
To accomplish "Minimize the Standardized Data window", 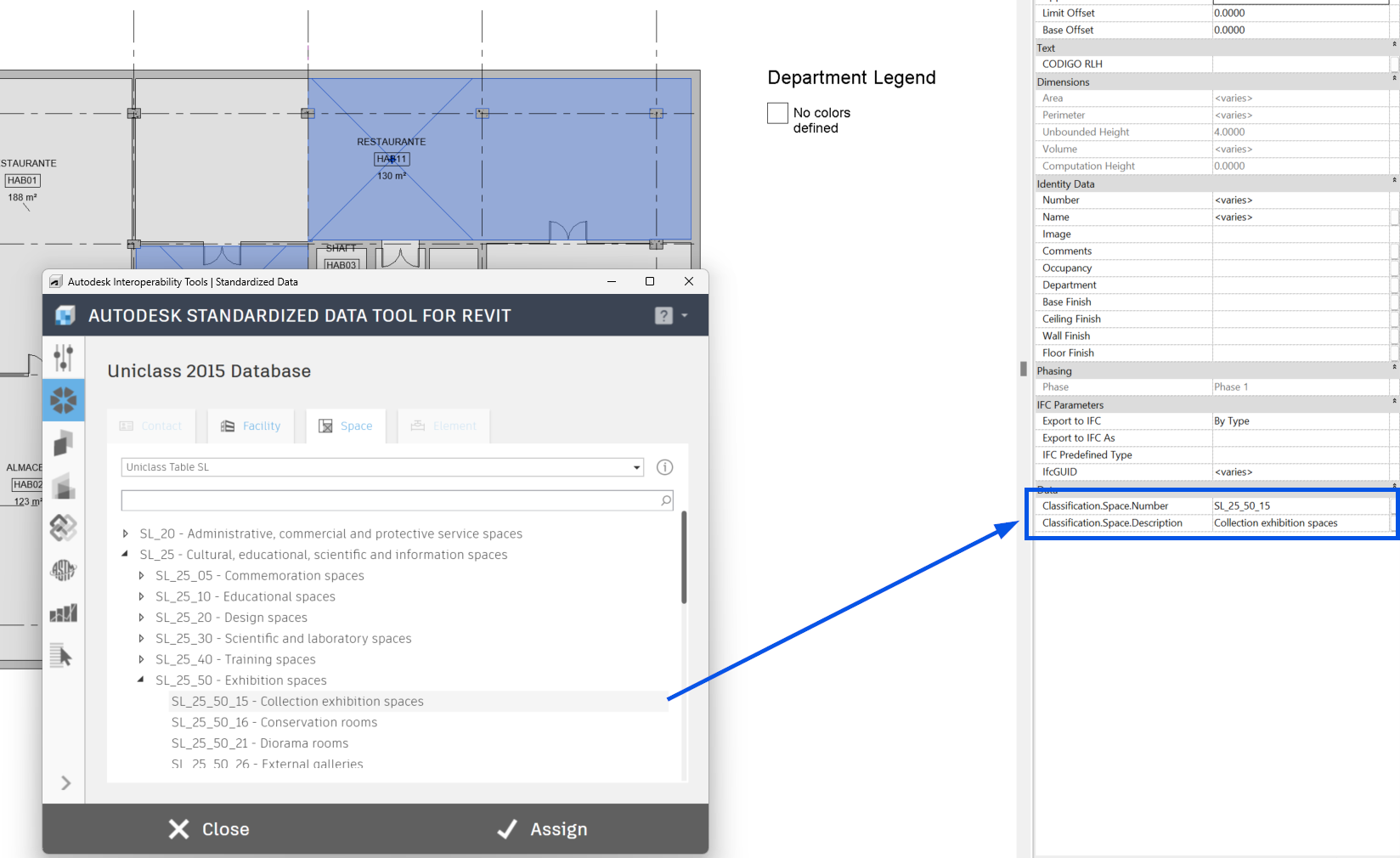I will point(611,281).
